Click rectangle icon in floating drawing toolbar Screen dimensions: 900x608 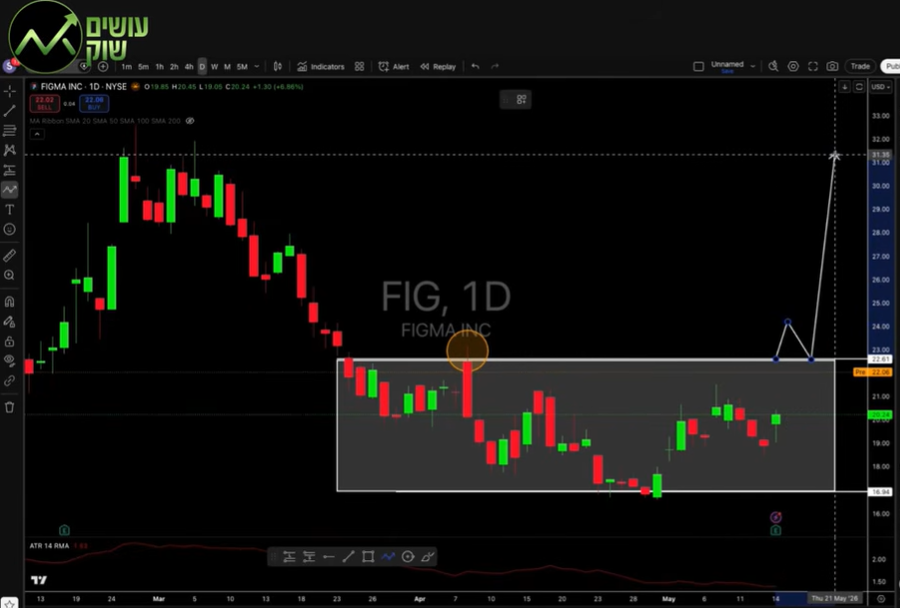pyautogui.click(x=368, y=557)
